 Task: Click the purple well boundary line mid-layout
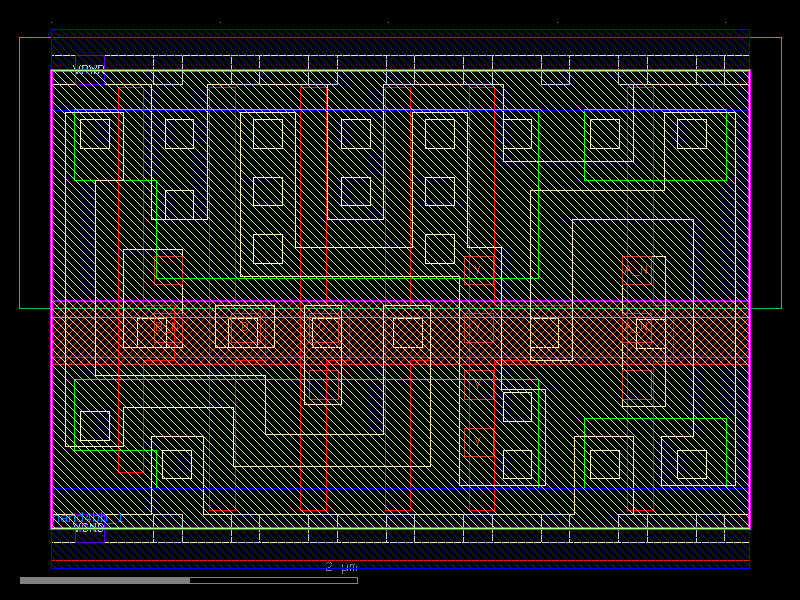400,297
